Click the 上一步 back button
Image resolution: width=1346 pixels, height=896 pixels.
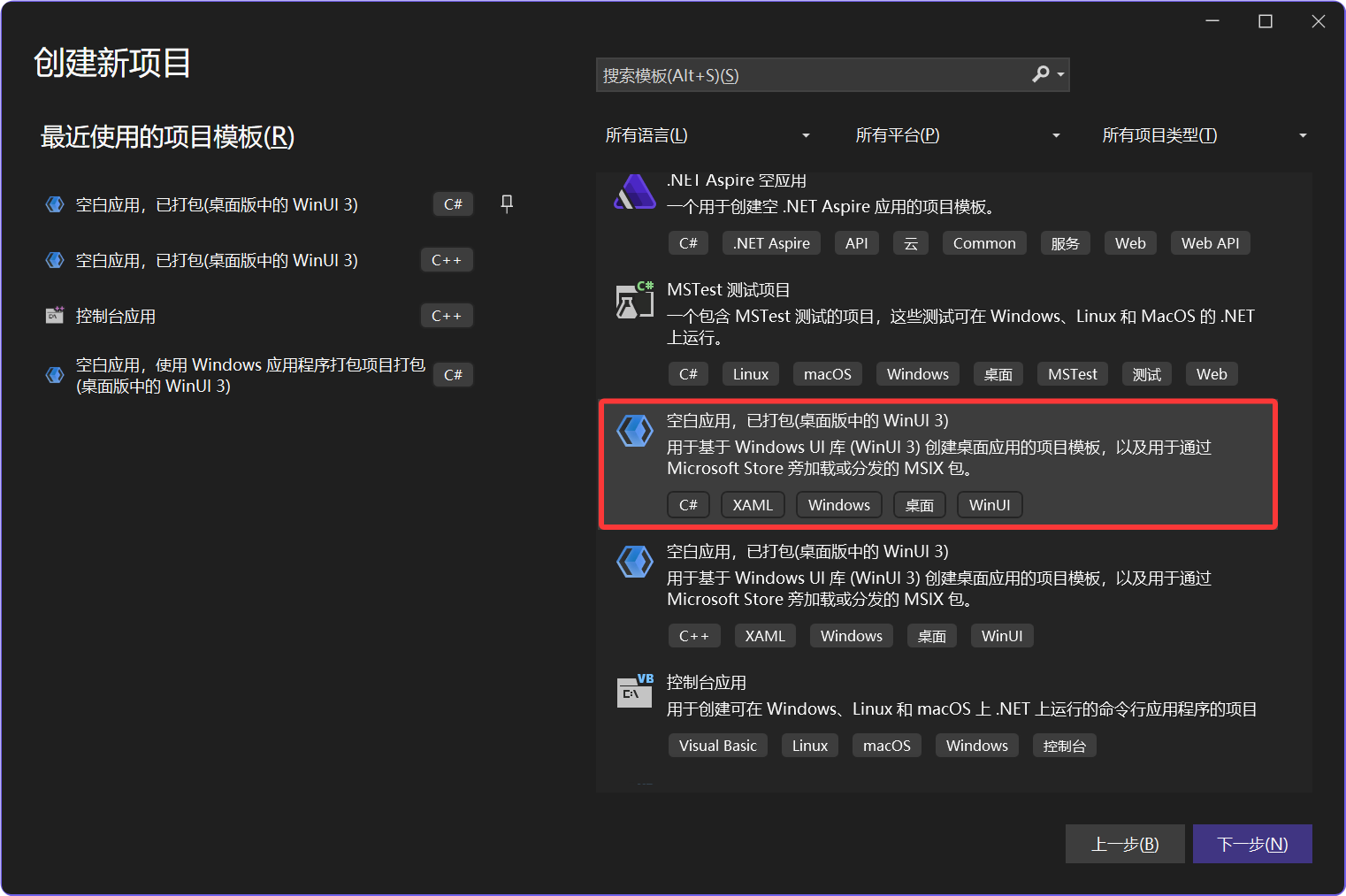(1125, 844)
